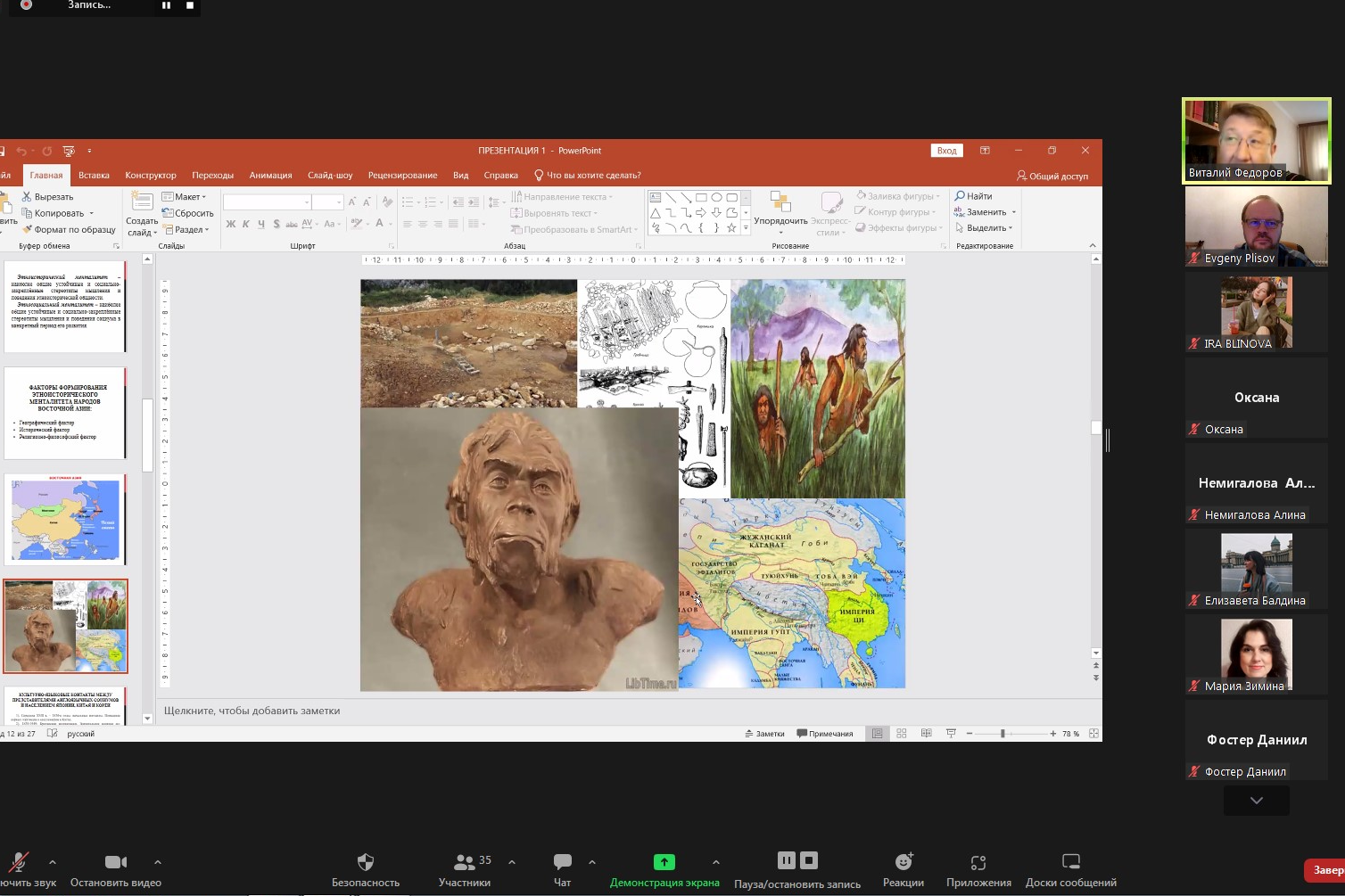Decrease font size button
Viewport: 1345px width, 896px height.
(367, 202)
